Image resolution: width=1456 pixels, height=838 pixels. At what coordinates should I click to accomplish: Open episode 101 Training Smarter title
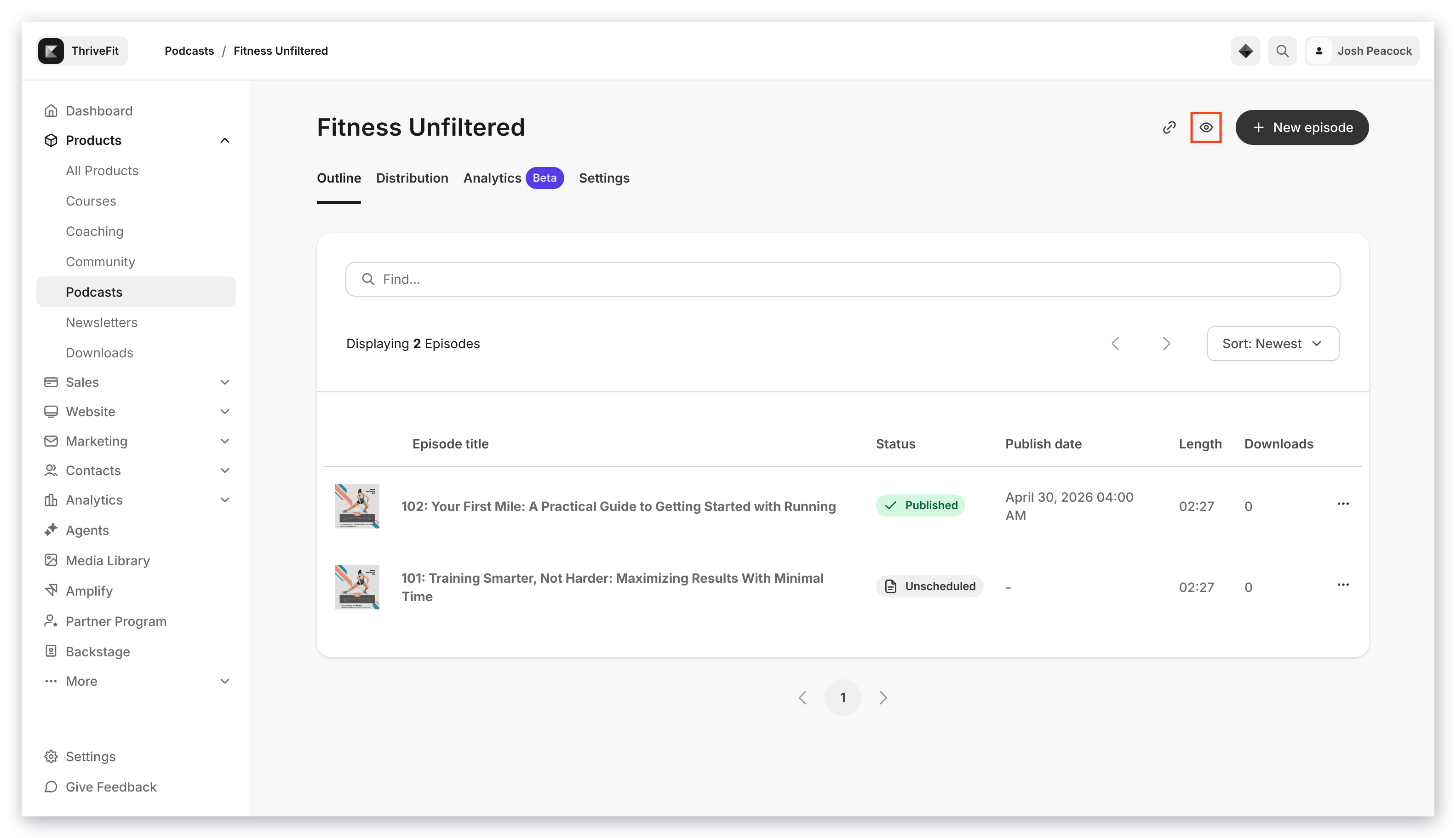612,587
